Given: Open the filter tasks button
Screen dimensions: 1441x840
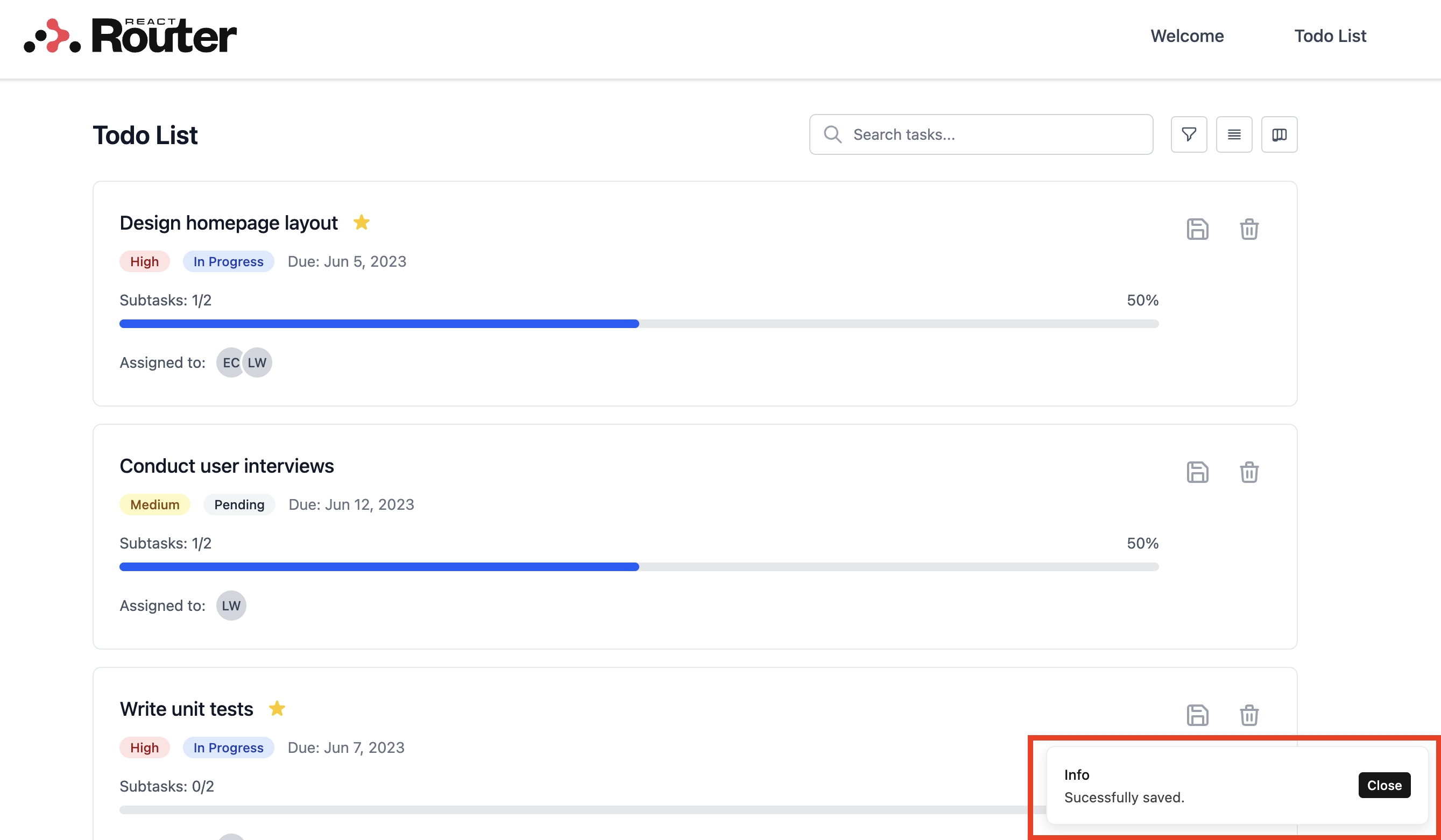Looking at the screenshot, I should (1188, 135).
